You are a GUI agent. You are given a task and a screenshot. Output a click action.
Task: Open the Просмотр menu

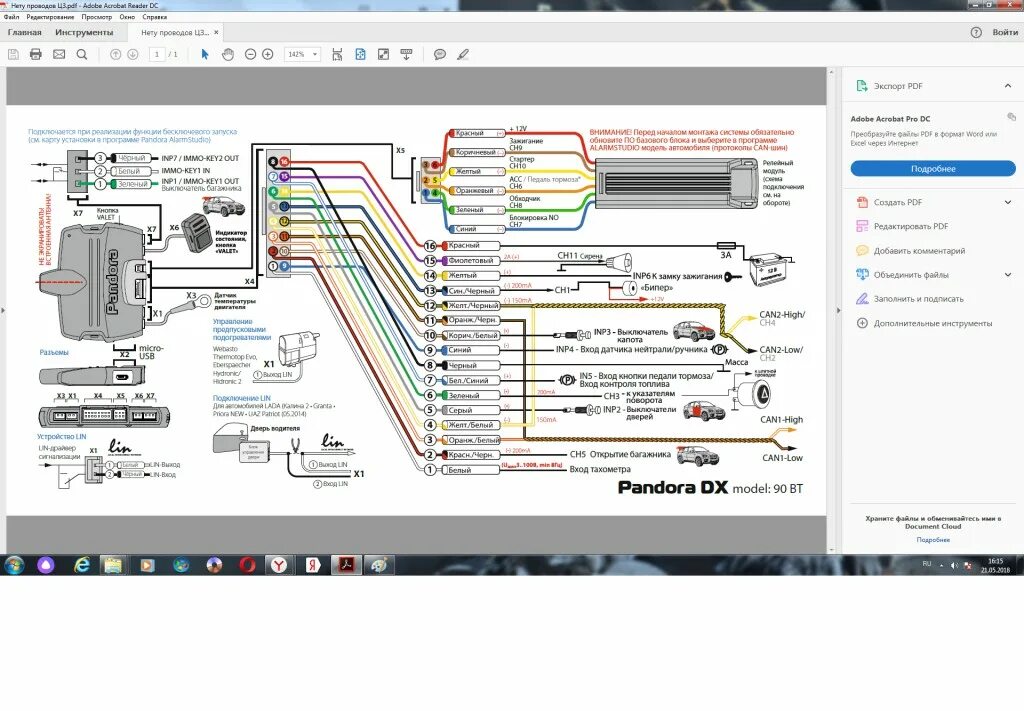(97, 17)
